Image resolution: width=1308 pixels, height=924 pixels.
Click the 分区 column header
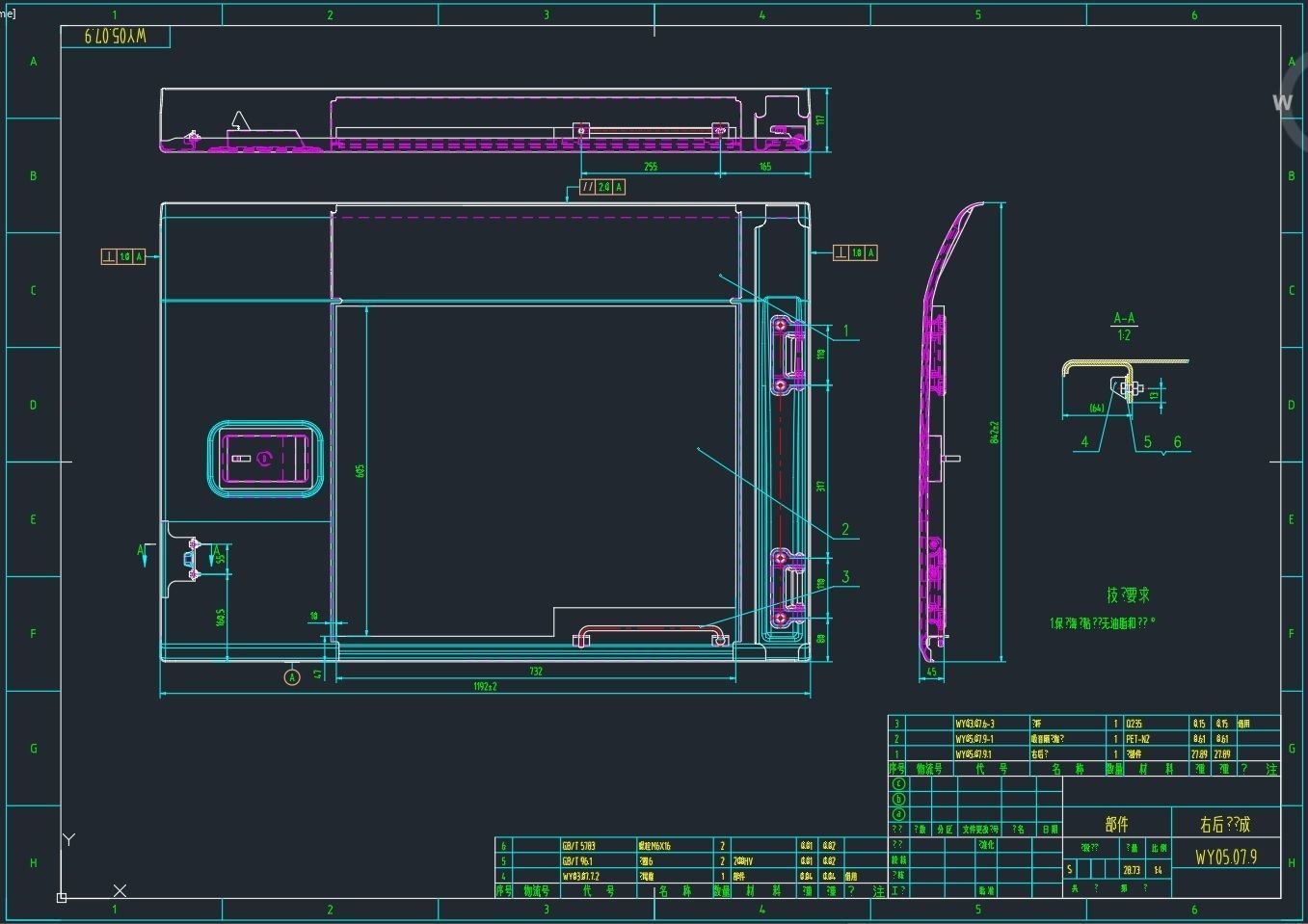945,830
